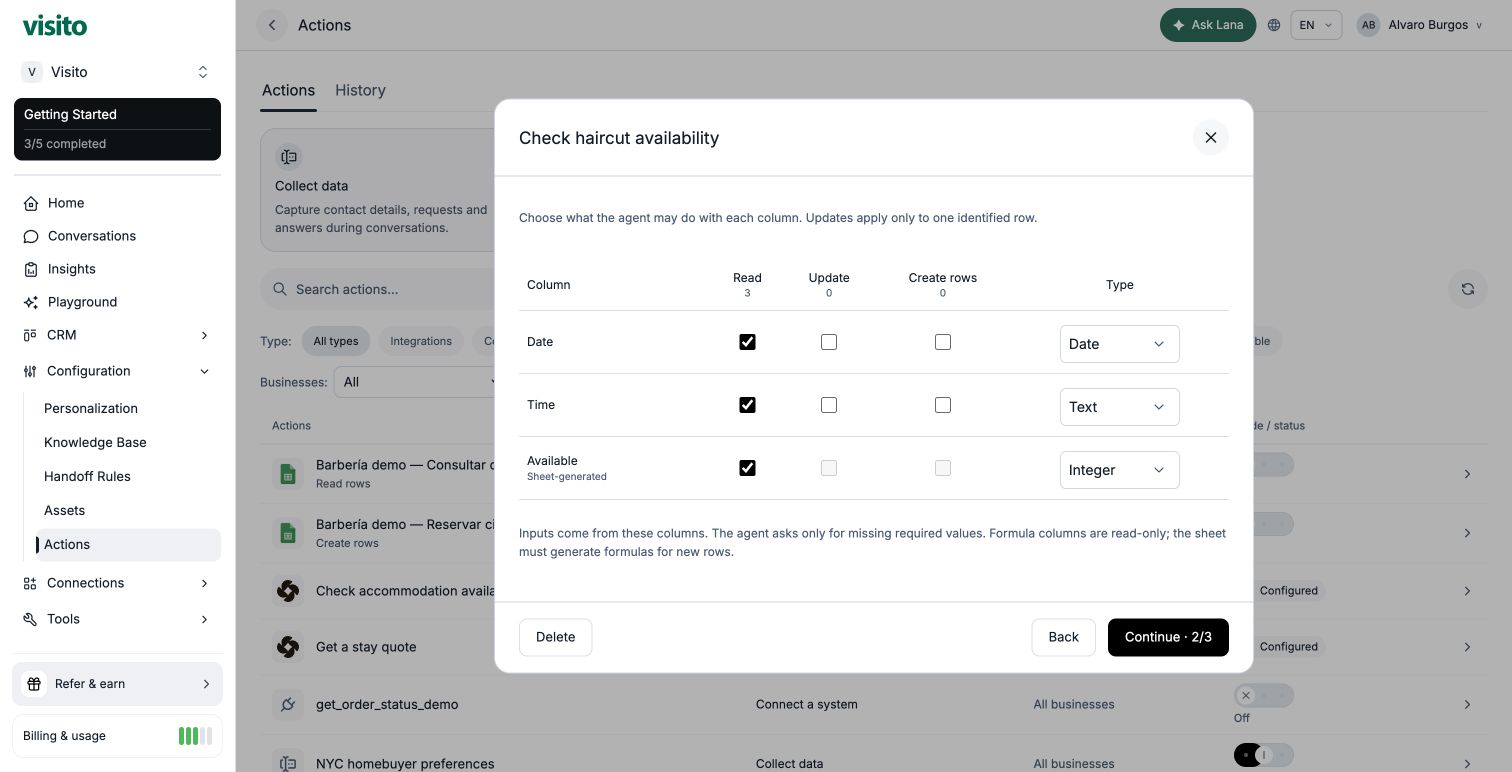Image resolution: width=1512 pixels, height=772 pixels.
Task: Click the language globe icon
Action: click(1274, 25)
